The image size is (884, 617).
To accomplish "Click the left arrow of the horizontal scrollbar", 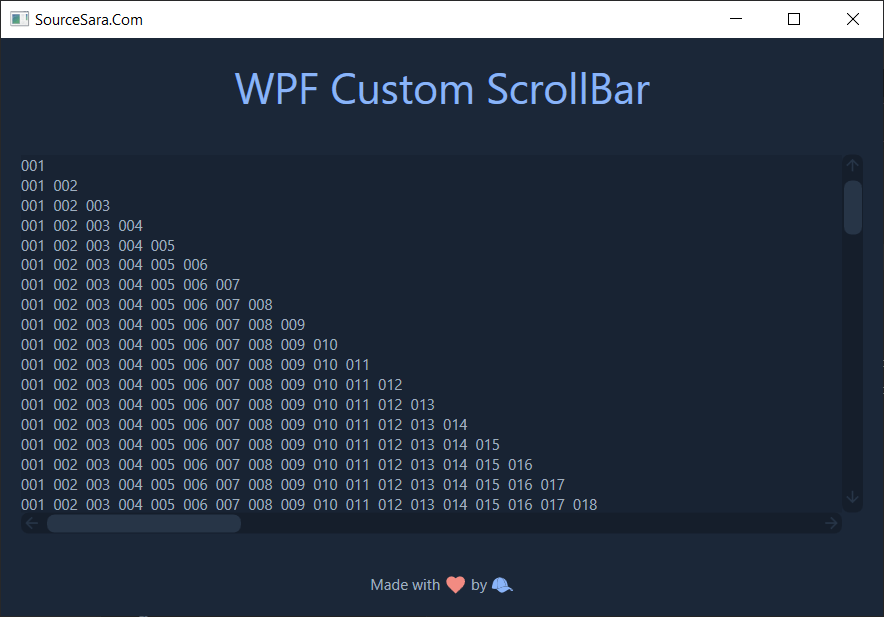I will pyautogui.click(x=31, y=522).
